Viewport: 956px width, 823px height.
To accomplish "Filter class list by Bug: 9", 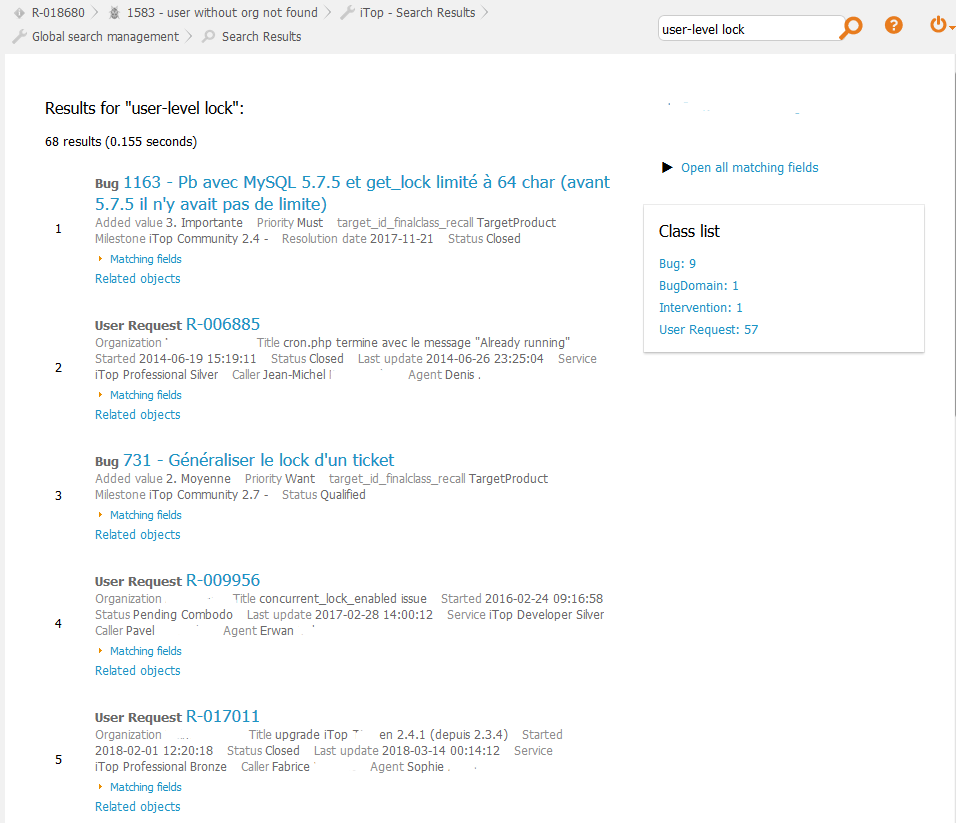I will (677, 263).
